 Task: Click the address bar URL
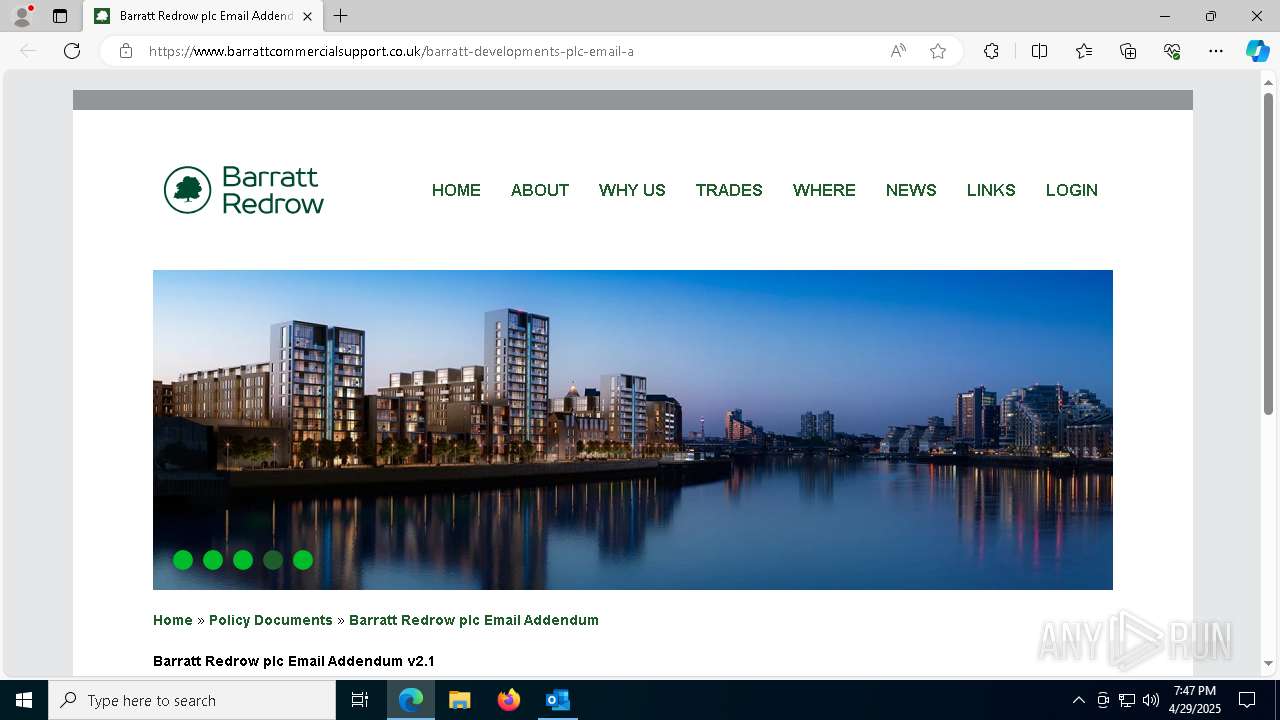click(x=391, y=51)
